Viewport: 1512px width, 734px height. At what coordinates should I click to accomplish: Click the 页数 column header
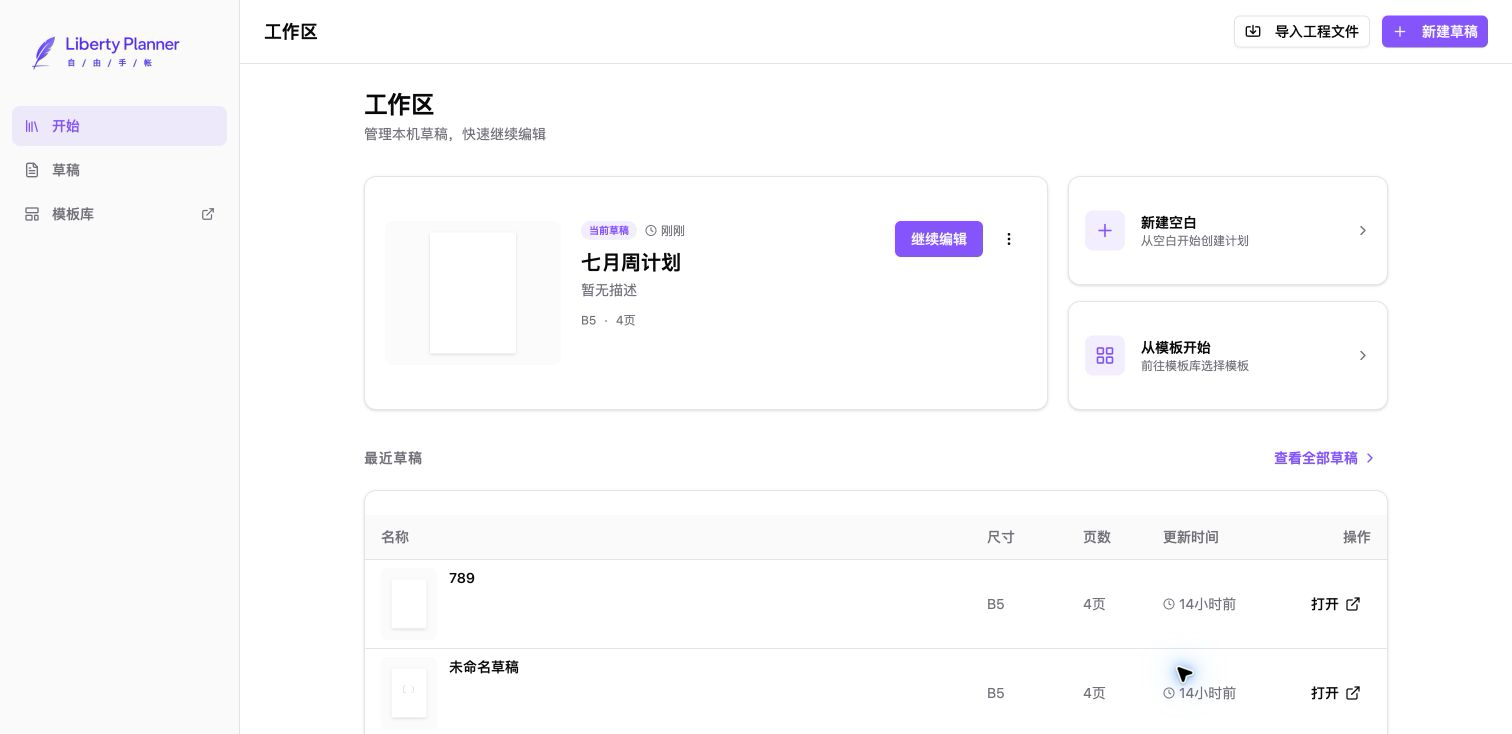click(x=1097, y=537)
